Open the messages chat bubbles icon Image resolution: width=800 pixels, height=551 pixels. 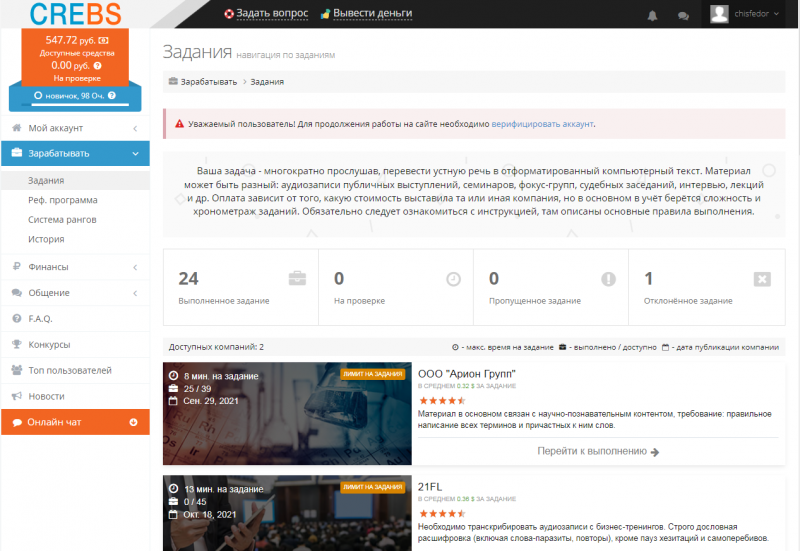[683, 16]
